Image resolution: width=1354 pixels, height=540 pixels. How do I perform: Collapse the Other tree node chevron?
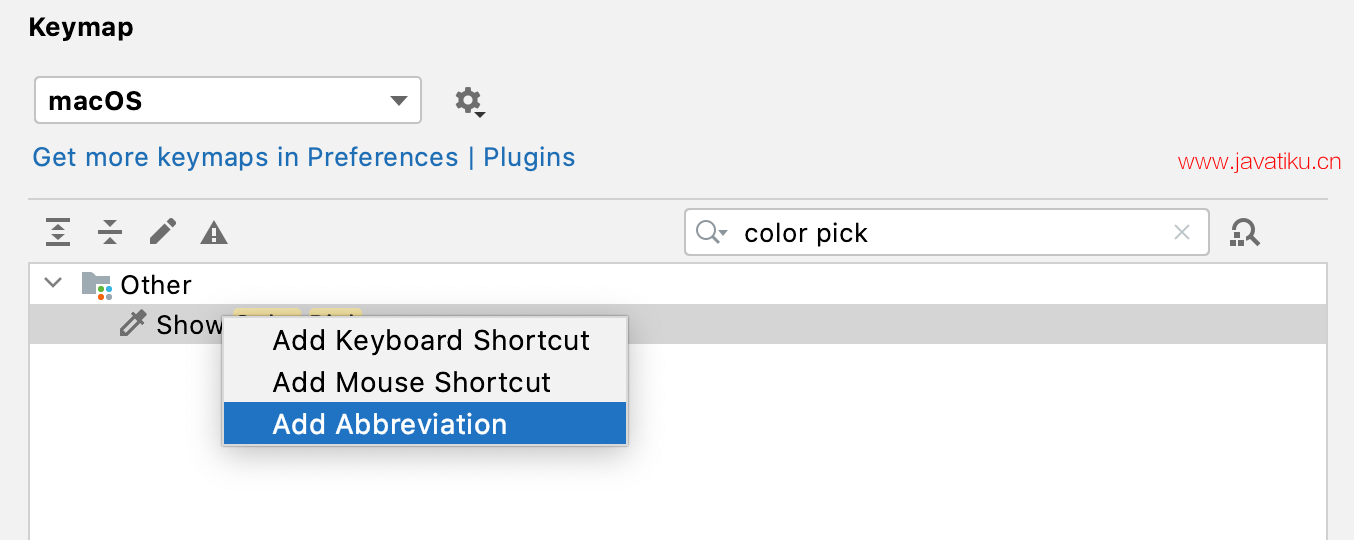pyautogui.click(x=54, y=284)
